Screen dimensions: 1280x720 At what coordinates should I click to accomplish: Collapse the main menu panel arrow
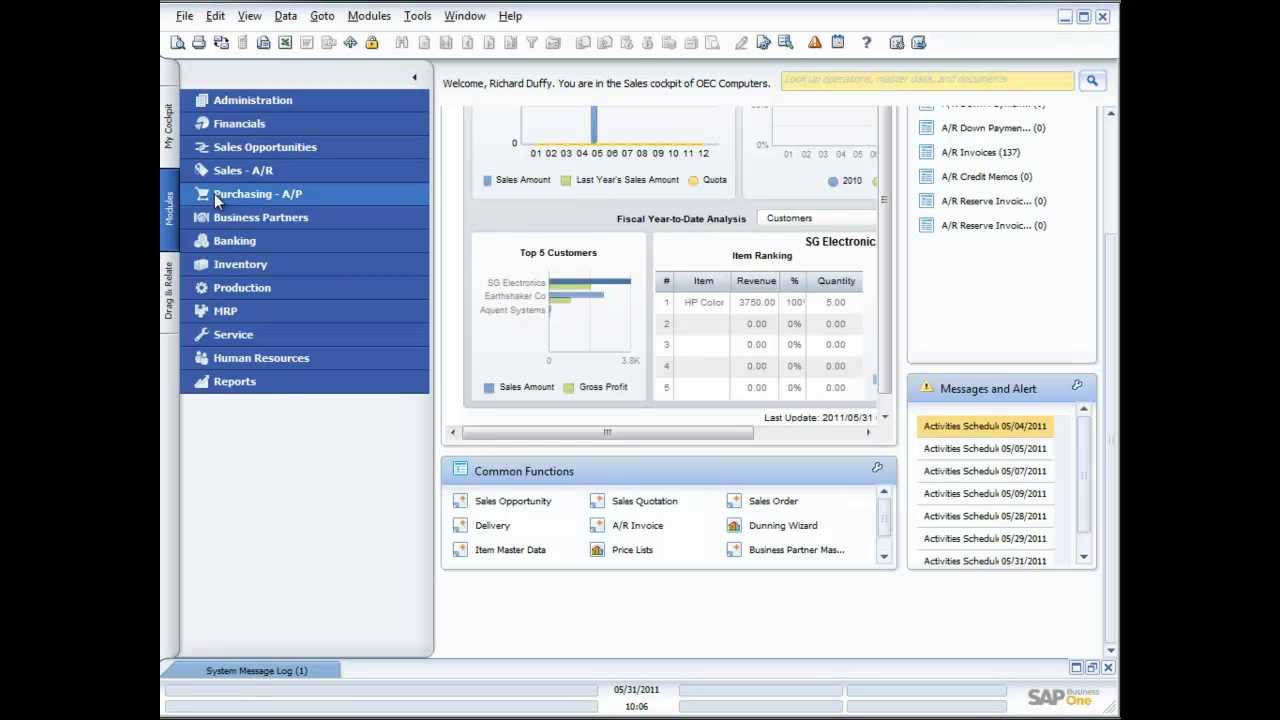[414, 77]
